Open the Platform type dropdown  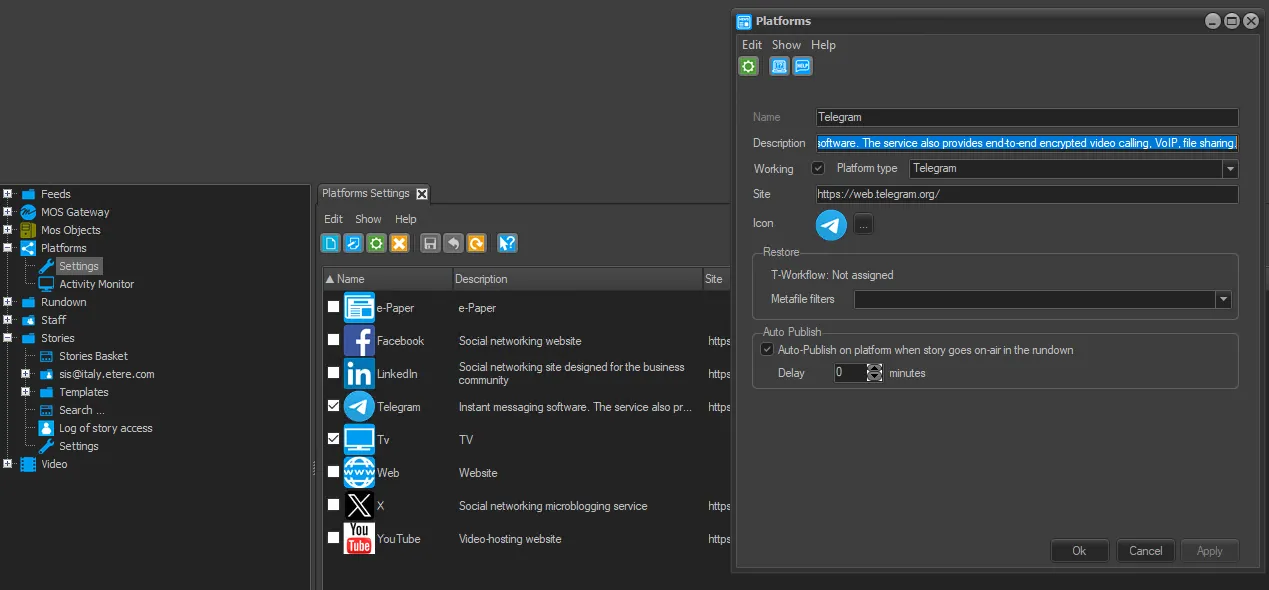point(1230,169)
